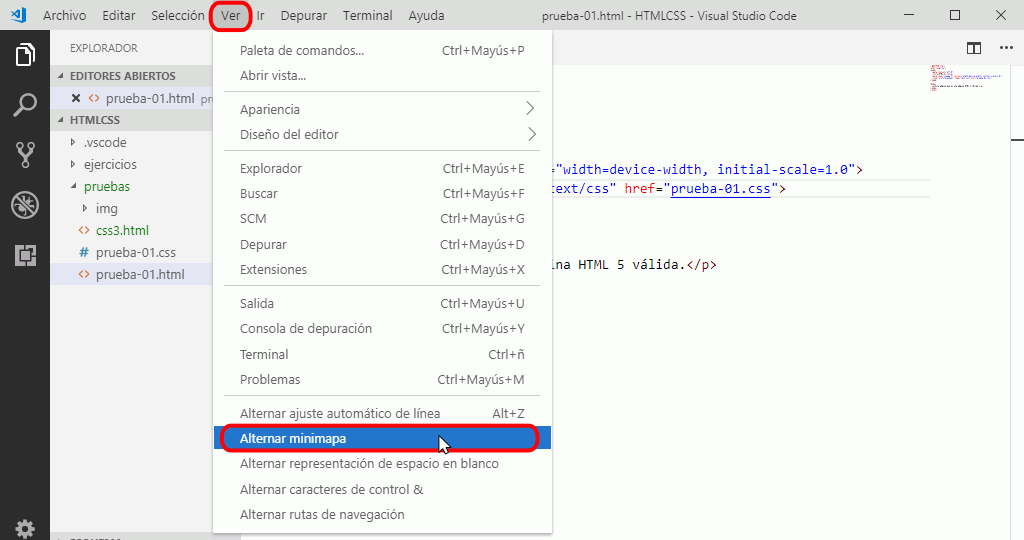Open the Selección menu

pyautogui.click(x=178, y=15)
